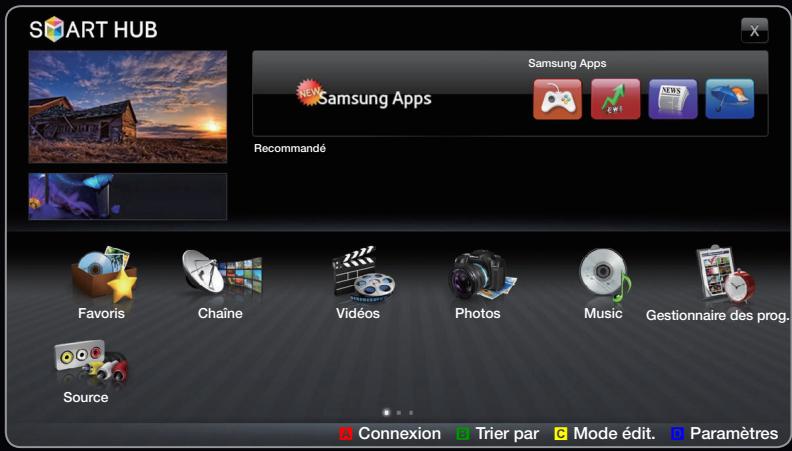The width and height of the screenshot is (792, 451).
Task: Click the Music label text
Action: point(603,314)
